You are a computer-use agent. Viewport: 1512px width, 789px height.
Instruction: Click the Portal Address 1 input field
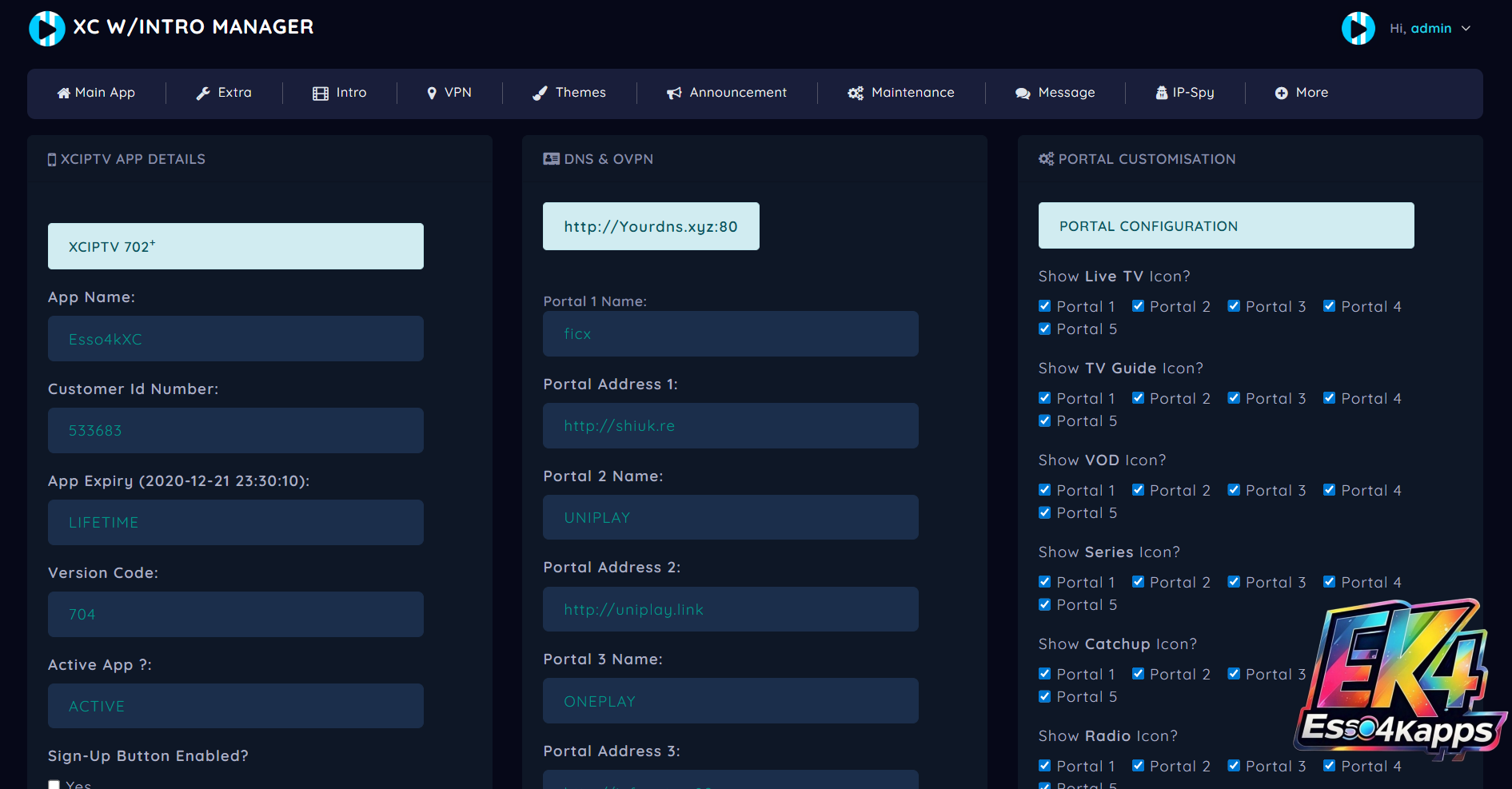pyautogui.click(x=730, y=426)
